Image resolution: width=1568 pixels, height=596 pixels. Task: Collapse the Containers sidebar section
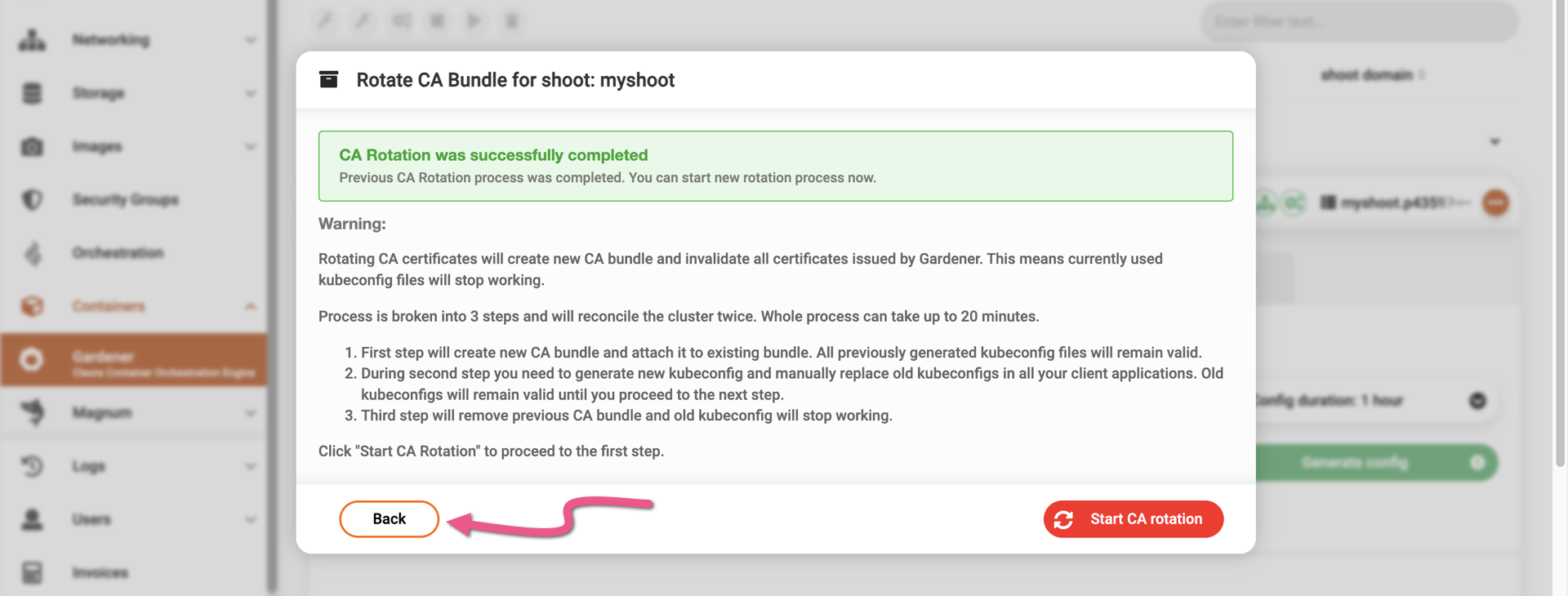point(250,306)
